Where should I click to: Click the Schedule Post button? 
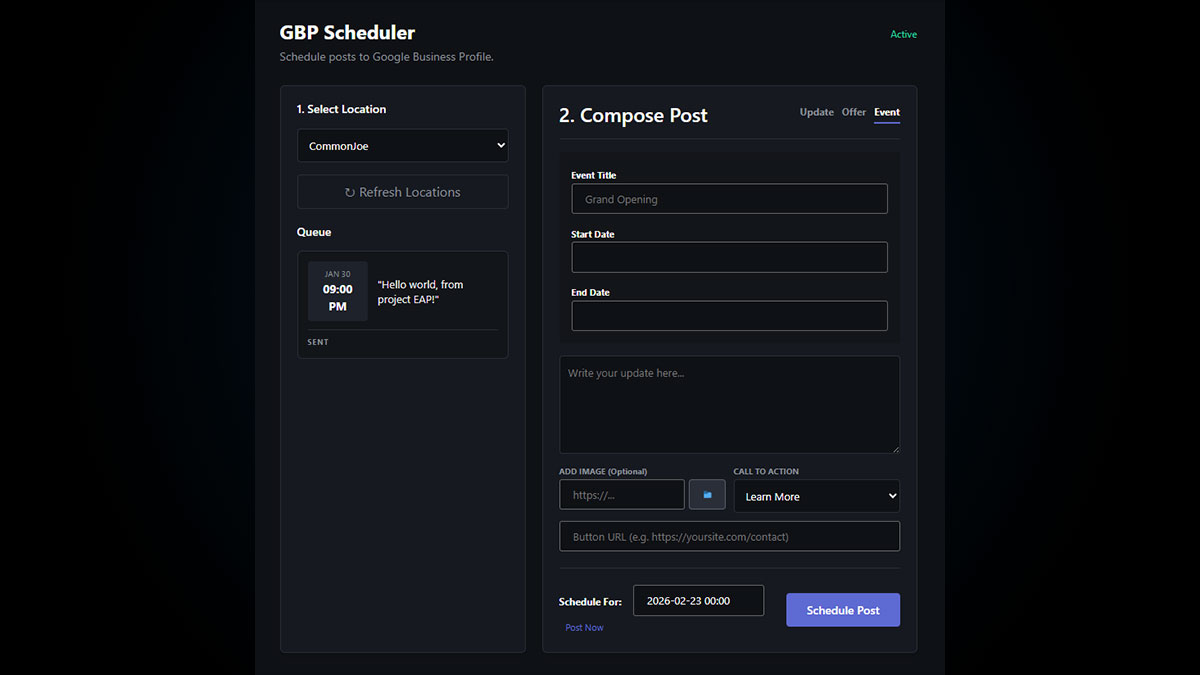pyautogui.click(x=842, y=609)
